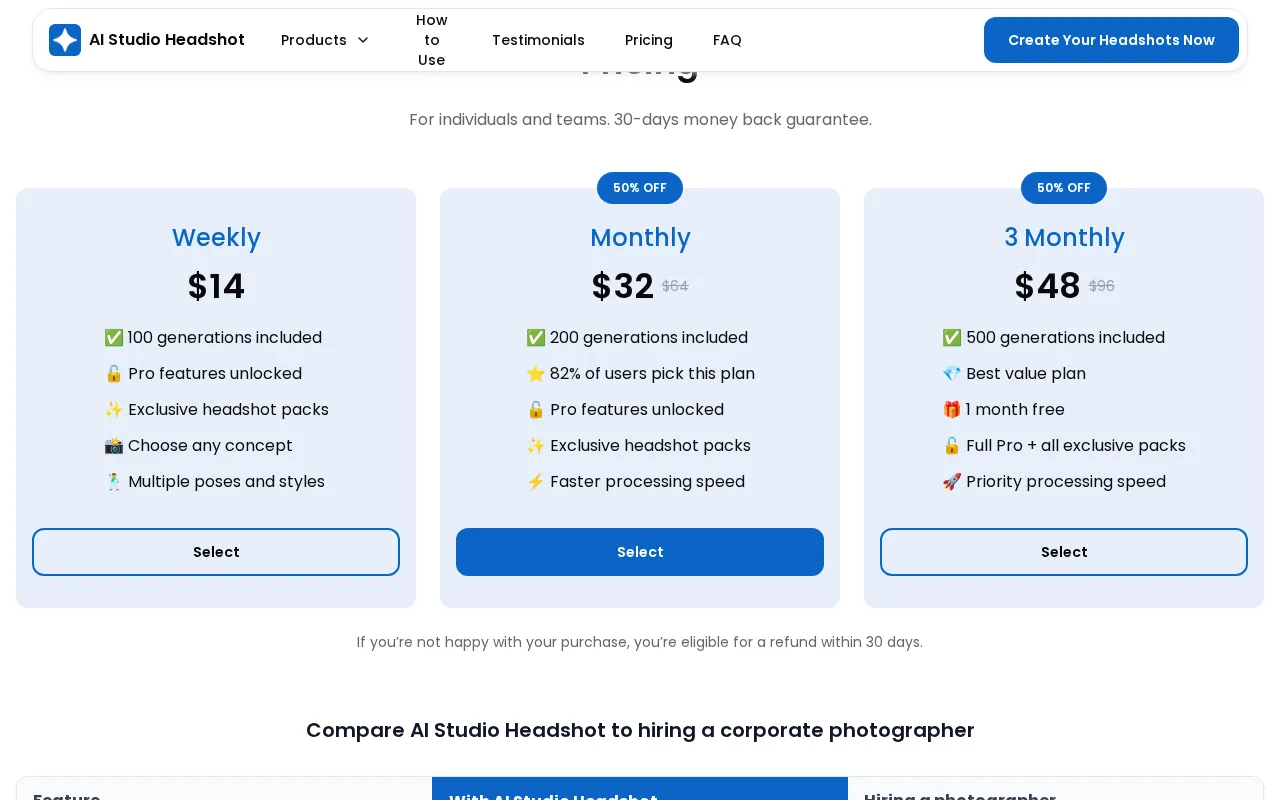Viewport: 1280px width, 800px height.
Task: Click Create Your Headshots Now button
Action: [1111, 40]
